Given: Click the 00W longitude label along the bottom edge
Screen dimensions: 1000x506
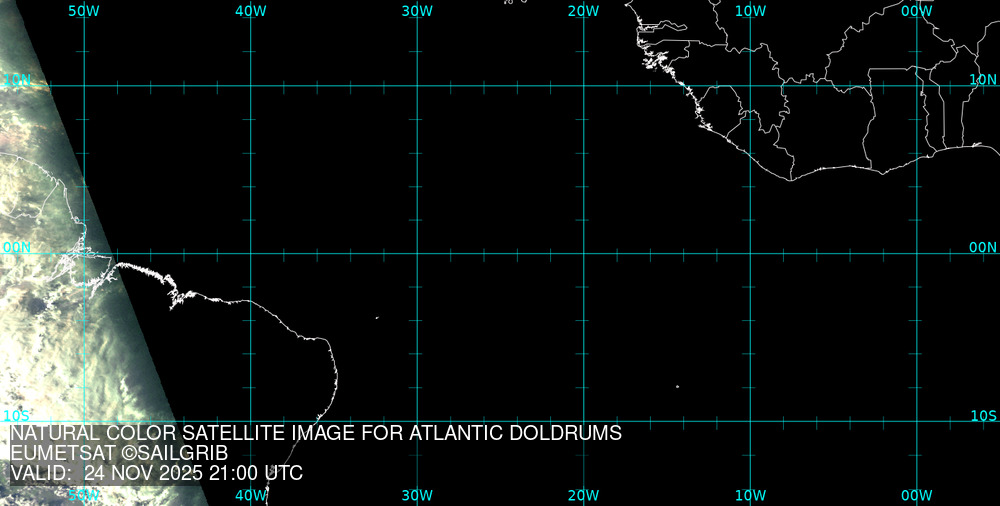Looking at the screenshot, I should tap(916, 495).
